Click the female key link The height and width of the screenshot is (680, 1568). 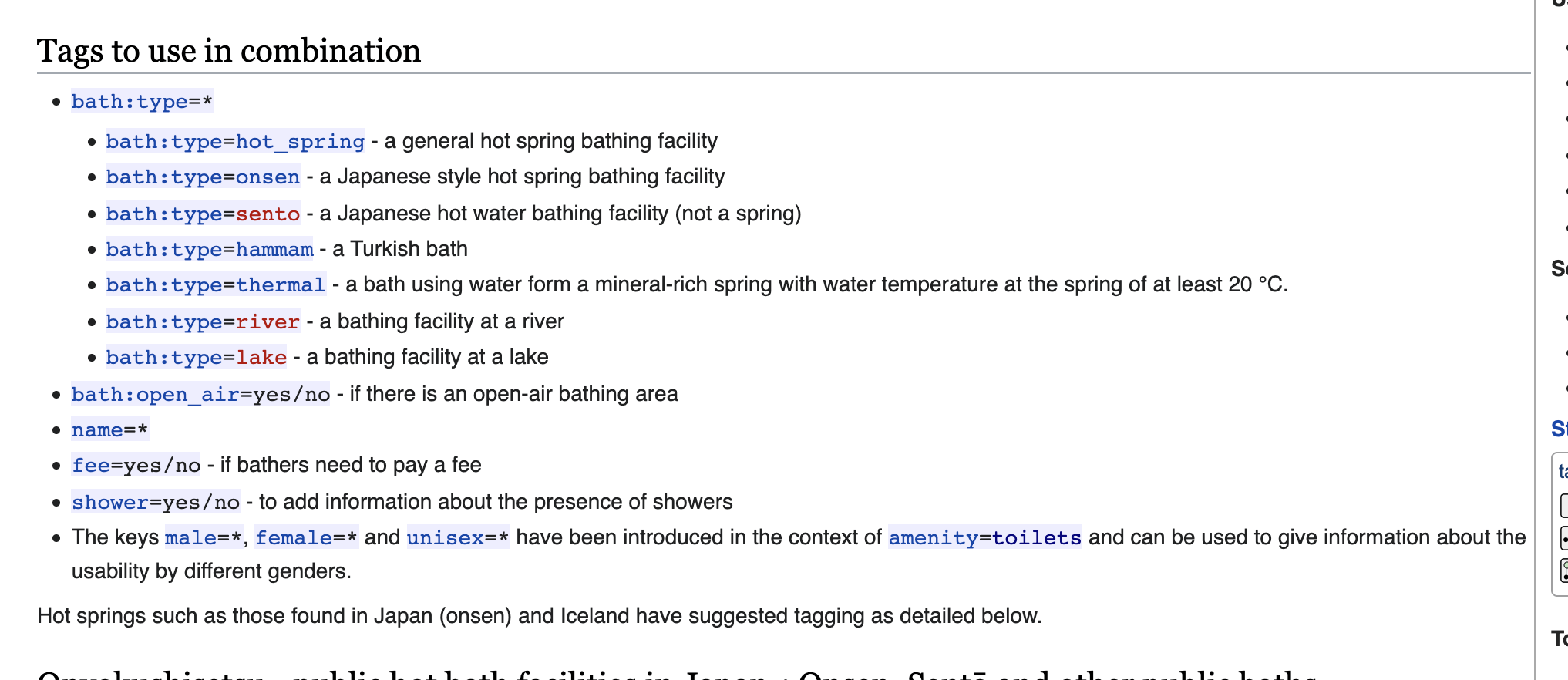(294, 538)
